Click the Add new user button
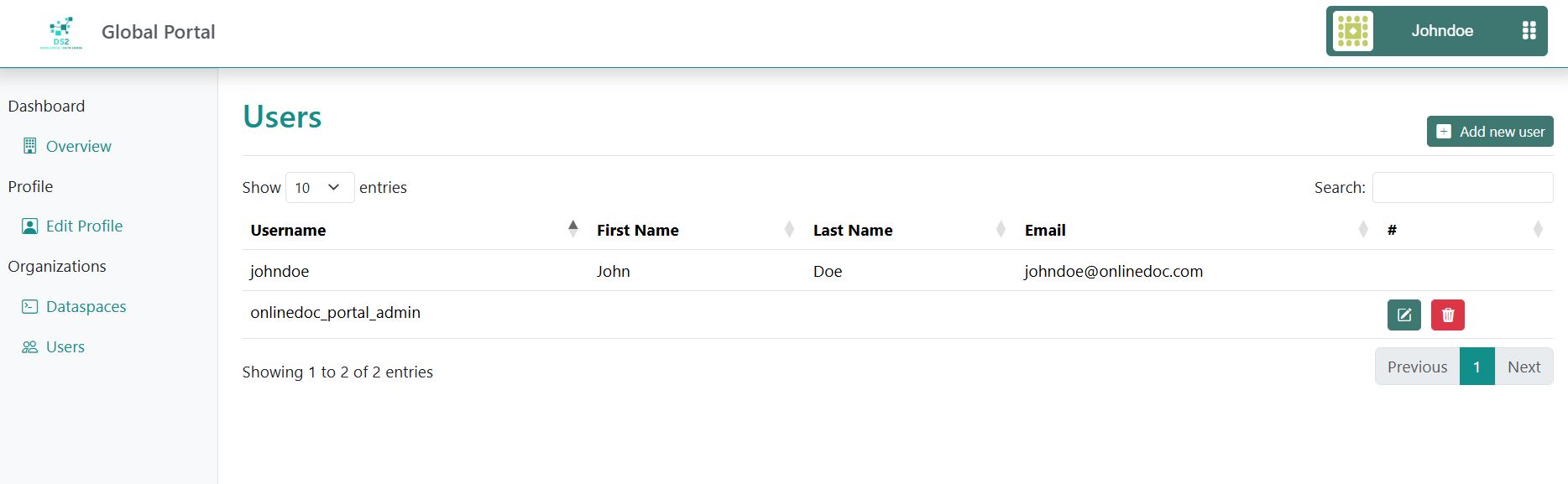The height and width of the screenshot is (484, 1568). coord(1489,131)
